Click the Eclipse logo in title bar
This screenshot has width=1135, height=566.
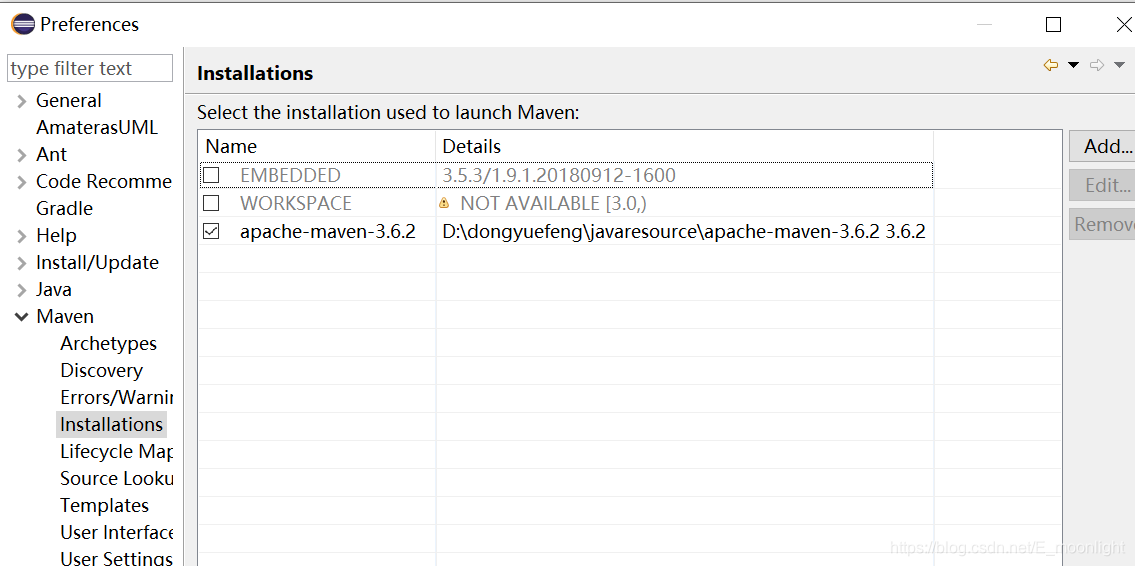pyautogui.click(x=23, y=25)
